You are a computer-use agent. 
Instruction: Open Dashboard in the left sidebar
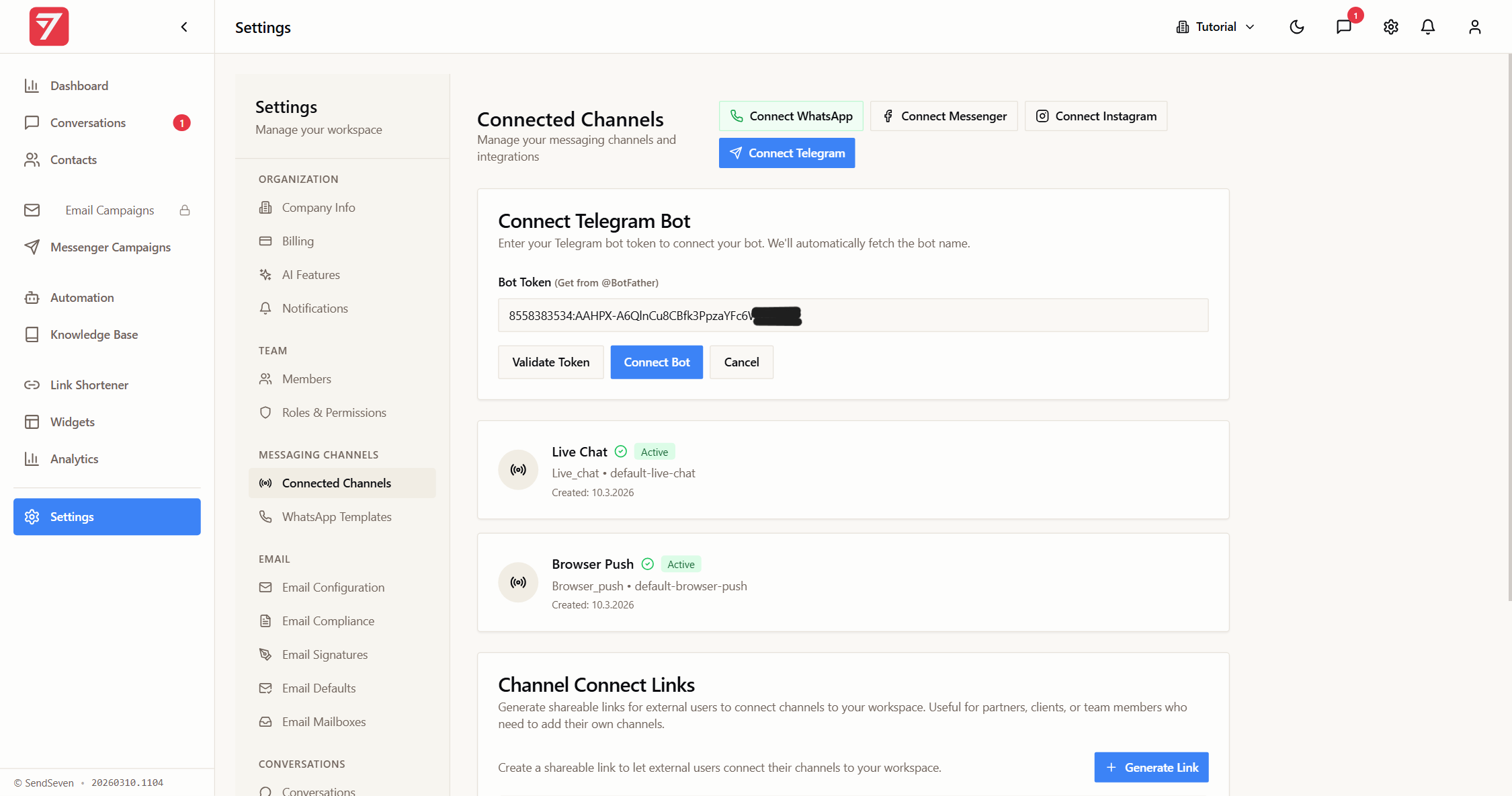[x=107, y=85]
